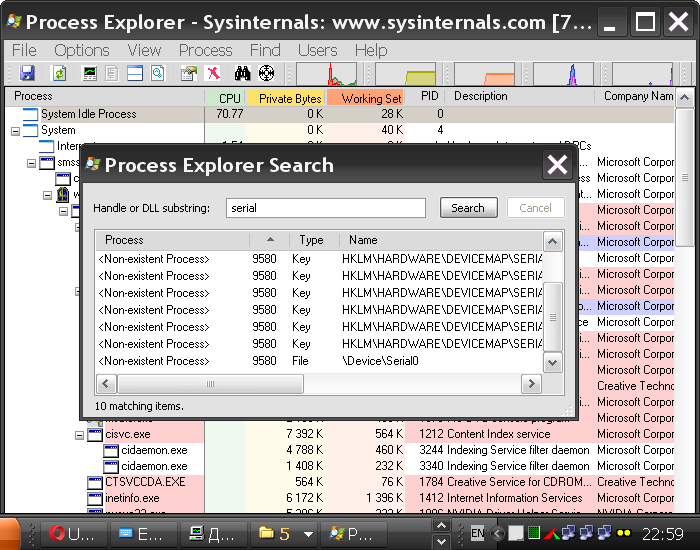Sort results by Process column header

(173, 240)
